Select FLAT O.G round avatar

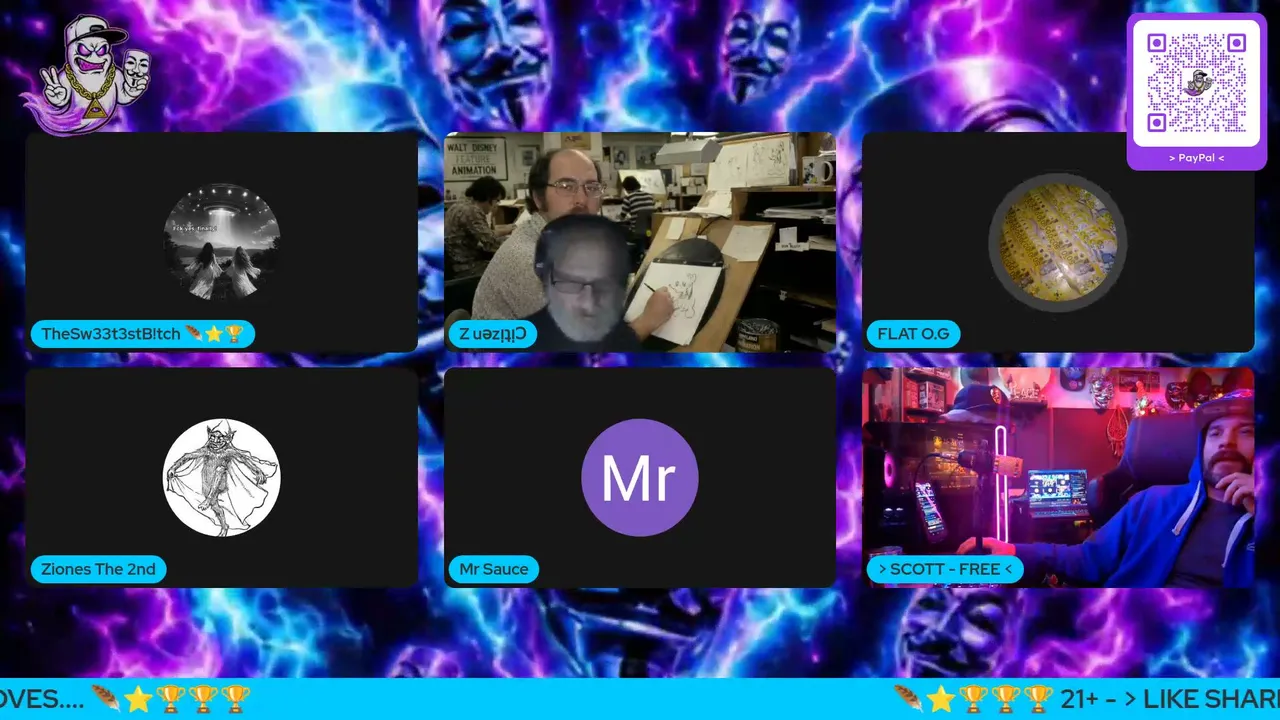coord(1058,242)
